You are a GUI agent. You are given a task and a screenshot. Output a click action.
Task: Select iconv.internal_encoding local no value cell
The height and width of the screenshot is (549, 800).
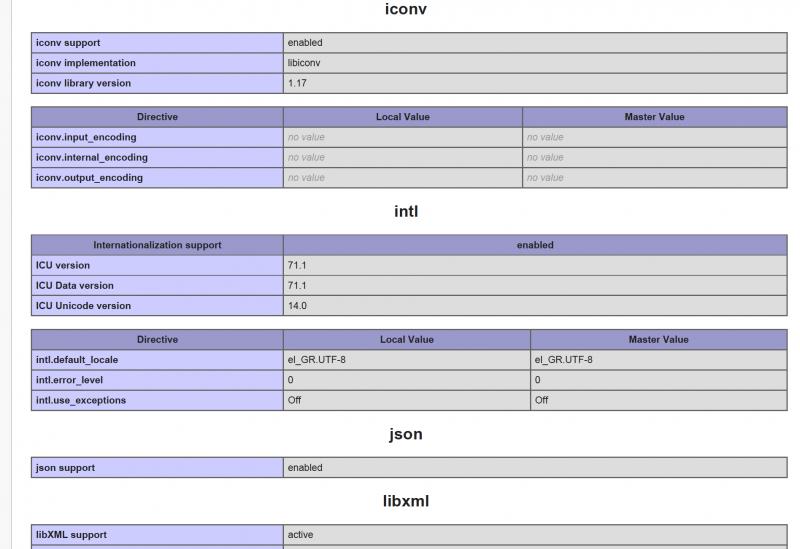(x=403, y=158)
